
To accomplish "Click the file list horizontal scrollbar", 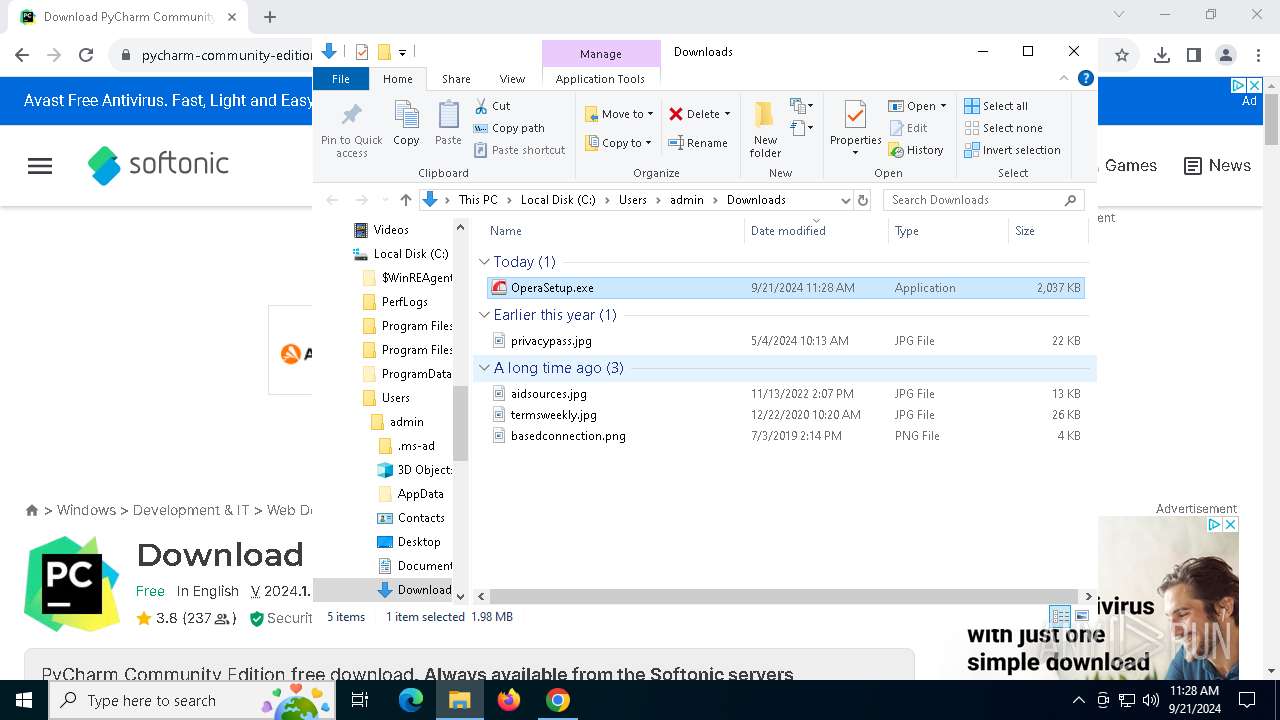I will pos(785,596).
